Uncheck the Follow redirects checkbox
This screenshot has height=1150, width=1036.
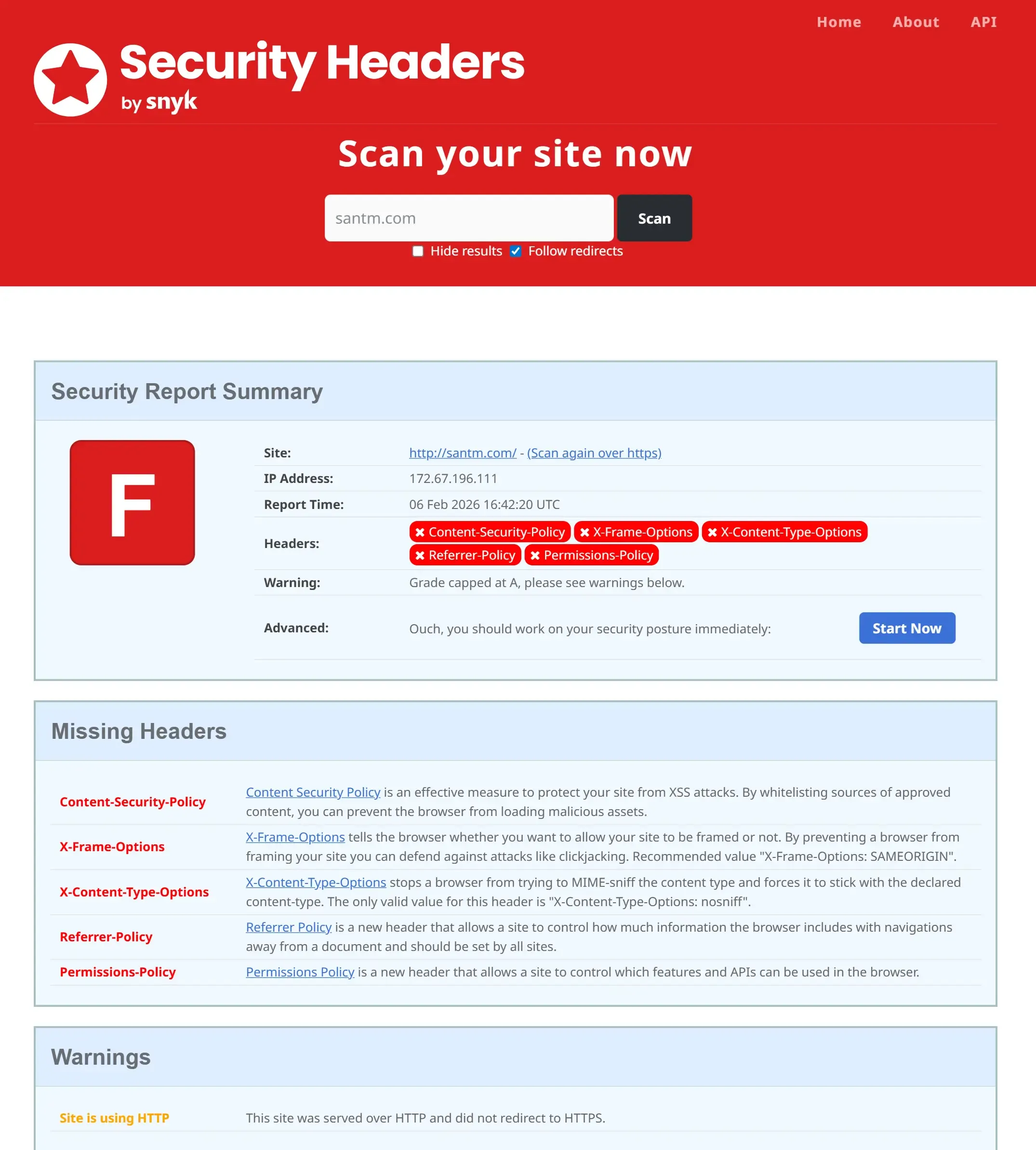pos(516,251)
